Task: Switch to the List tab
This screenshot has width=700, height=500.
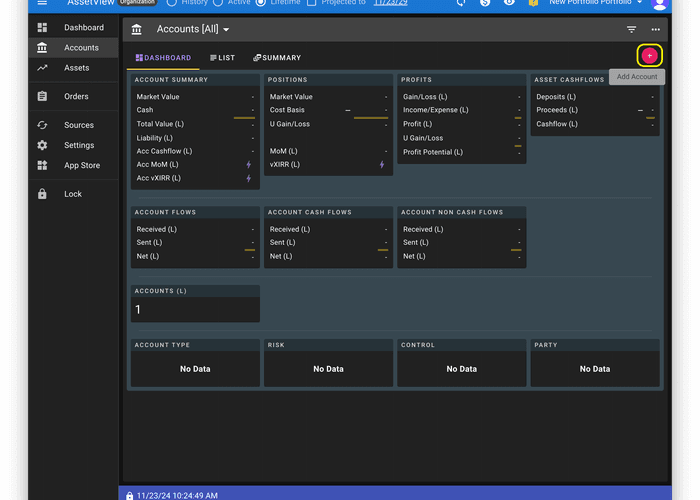Action: (x=222, y=58)
